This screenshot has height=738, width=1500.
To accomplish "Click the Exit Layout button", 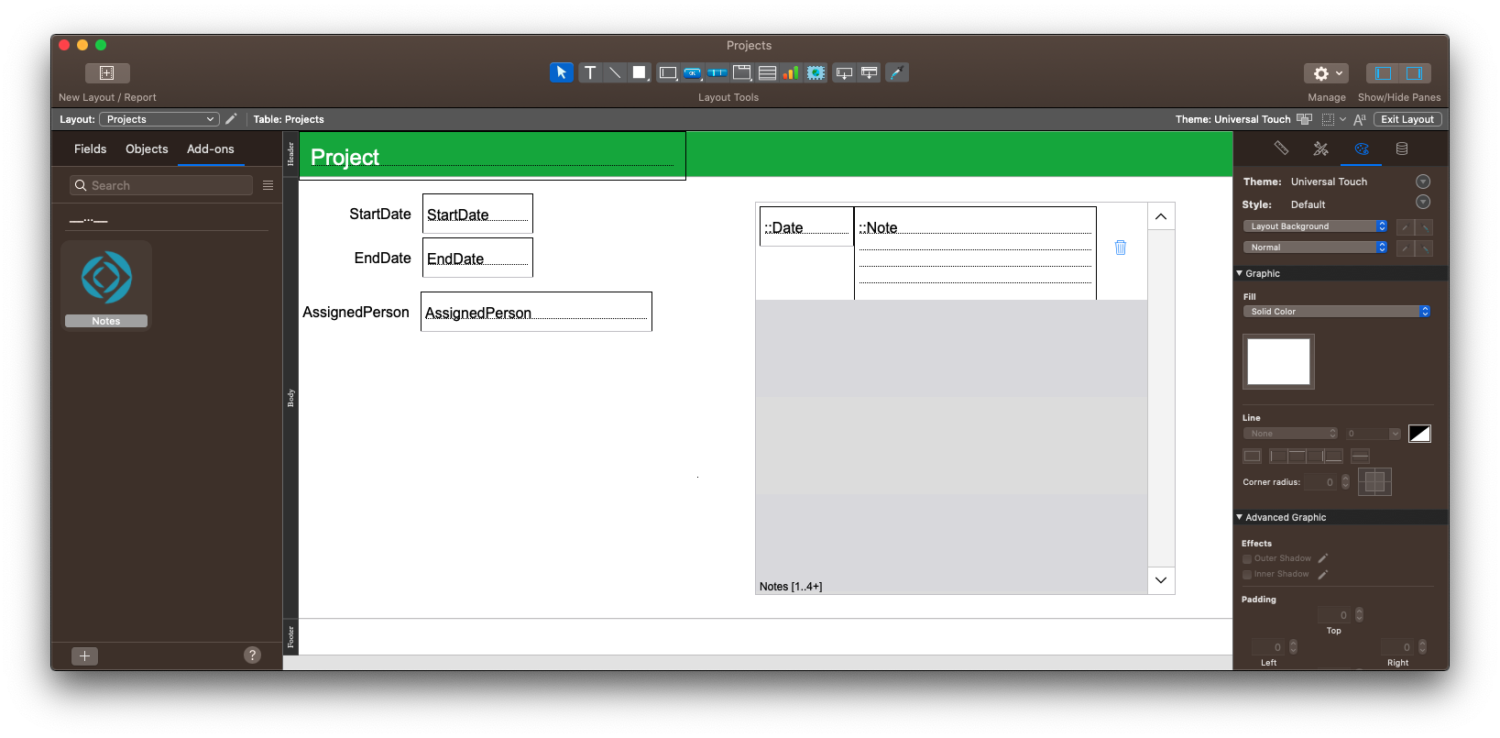I will point(1406,119).
